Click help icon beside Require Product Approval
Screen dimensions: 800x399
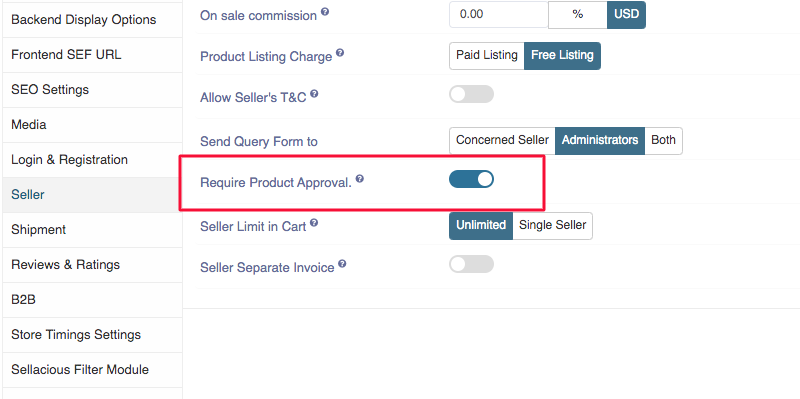pos(360,179)
